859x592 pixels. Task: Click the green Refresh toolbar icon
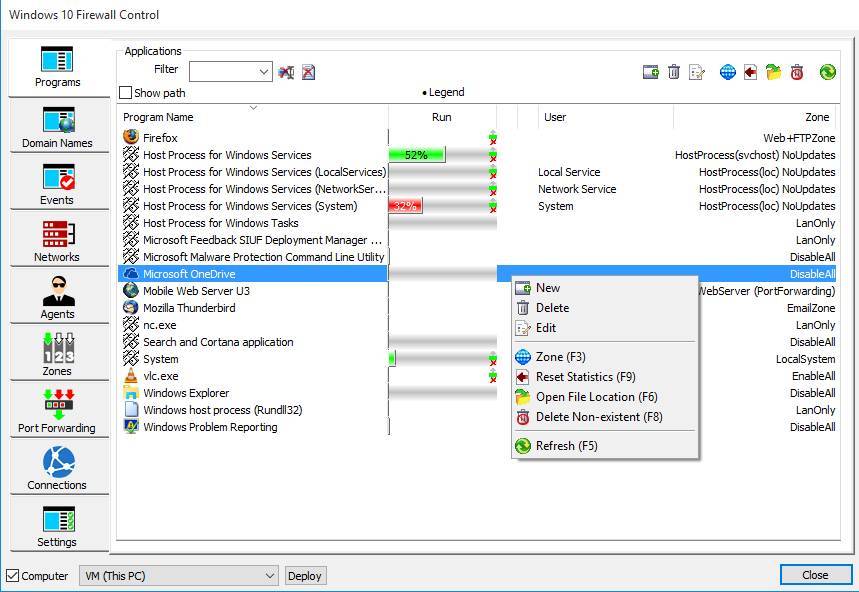[827, 72]
